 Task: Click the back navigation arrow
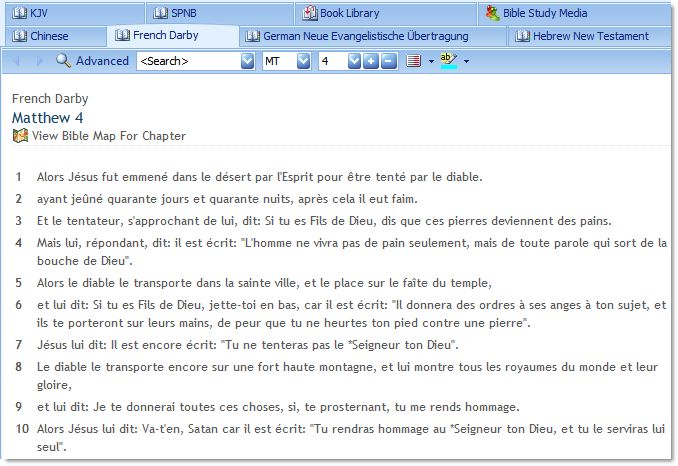pos(17,61)
